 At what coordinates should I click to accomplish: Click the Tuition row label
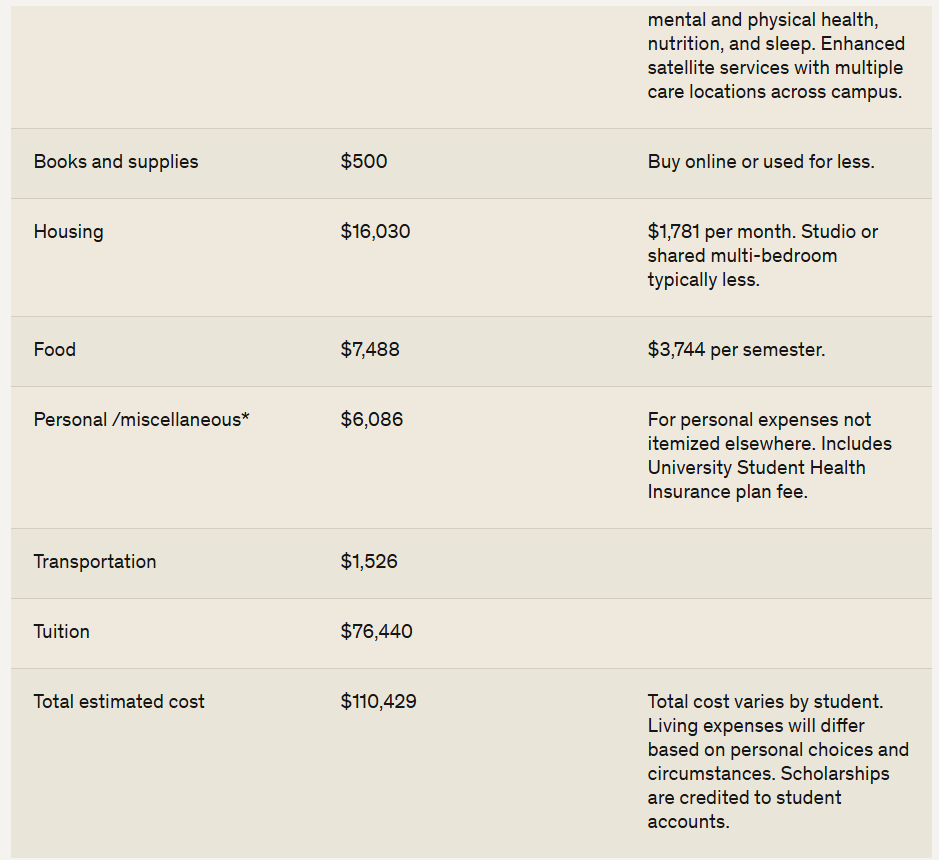pos(61,632)
